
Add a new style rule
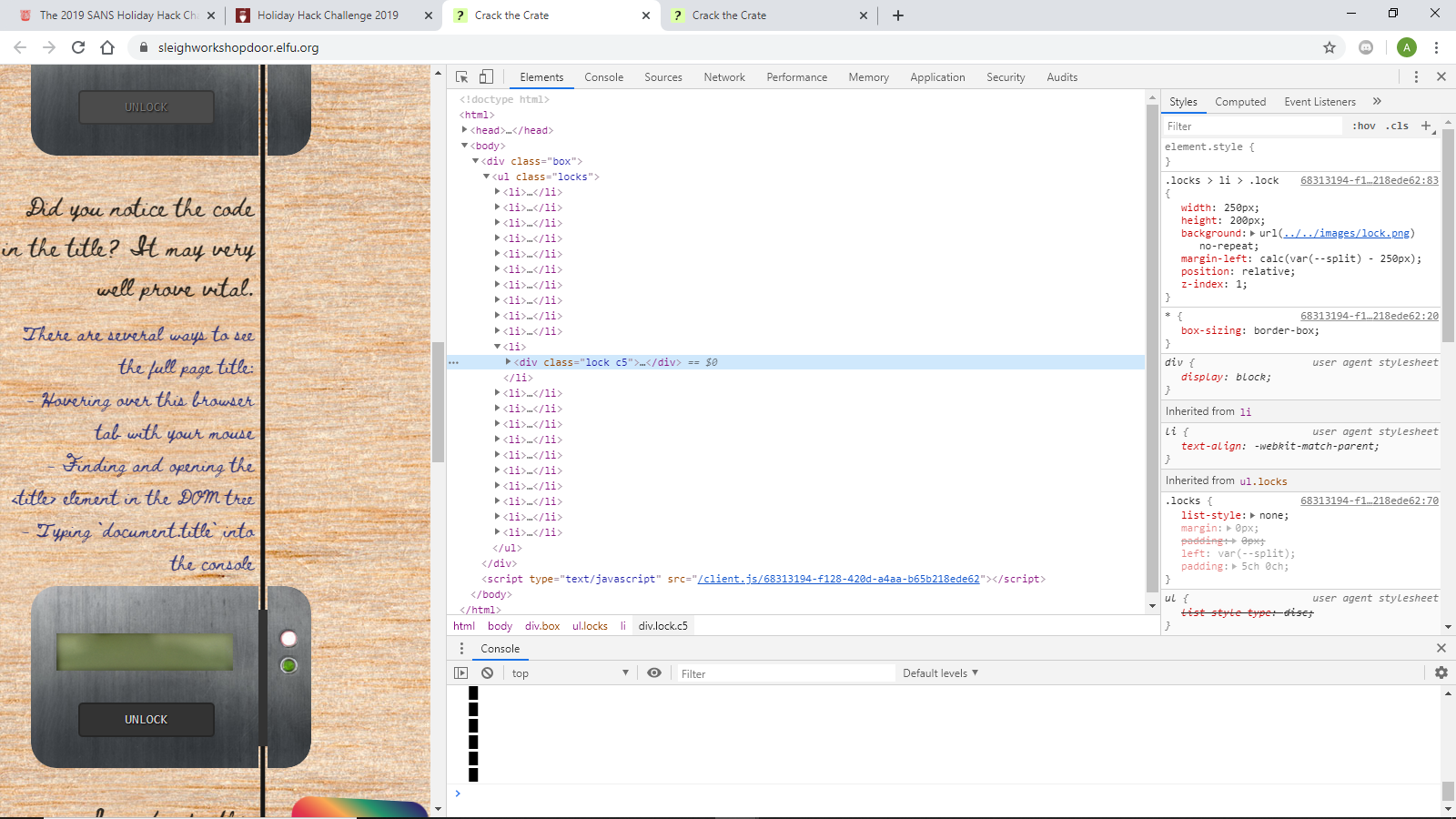click(x=1426, y=126)
